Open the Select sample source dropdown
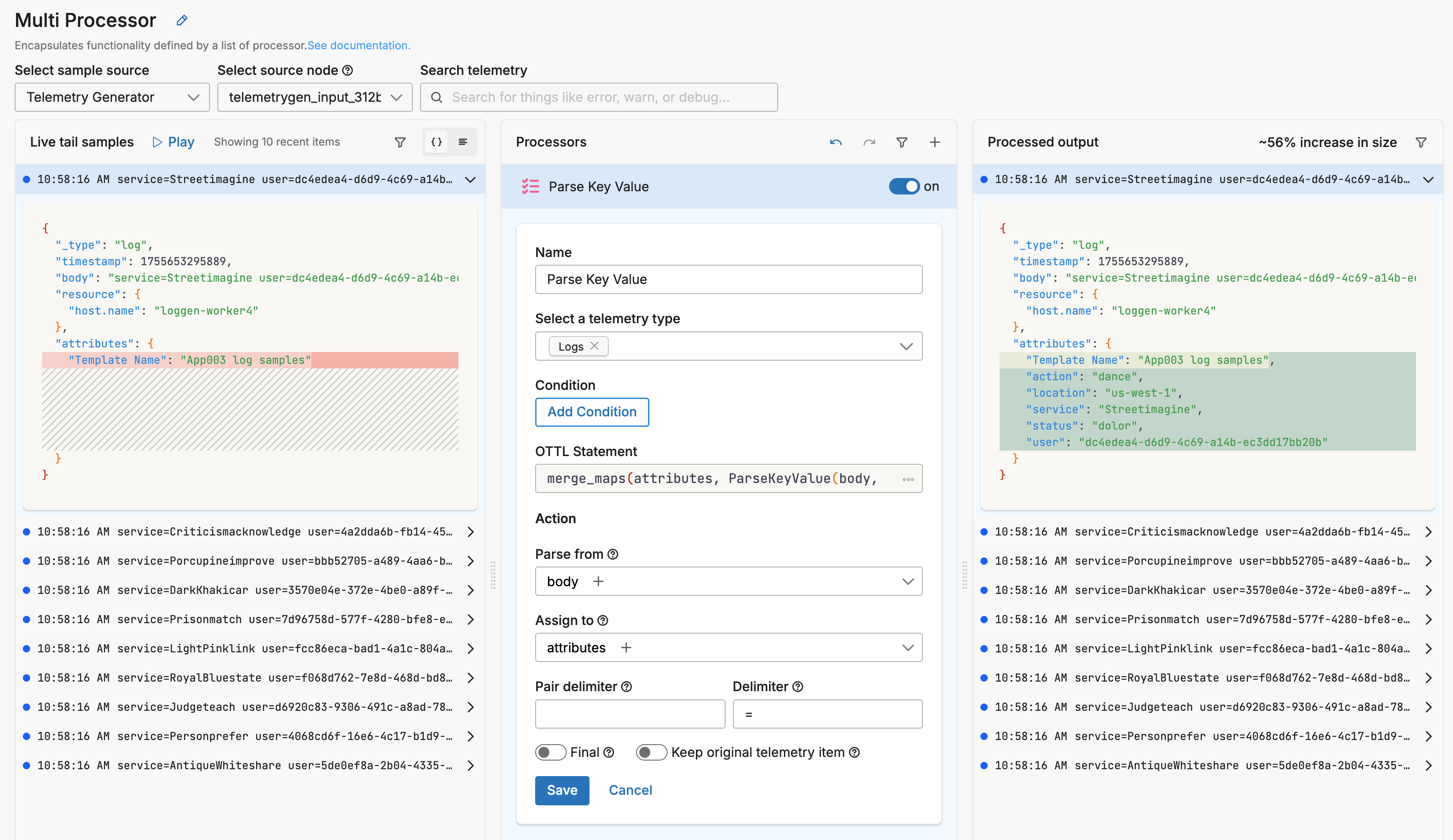 pyautogui.click(x=112, y=97)
